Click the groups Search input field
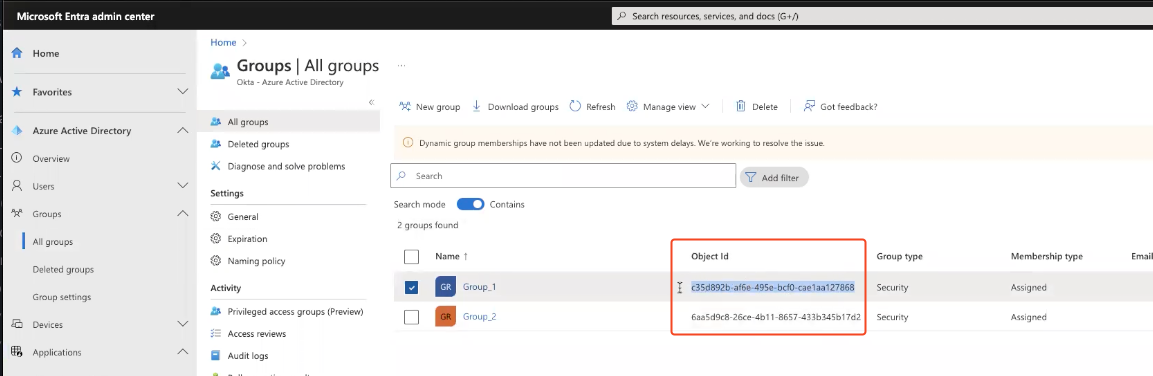The height and width of the screenshot is (376, 1153). tap(563, 176)
